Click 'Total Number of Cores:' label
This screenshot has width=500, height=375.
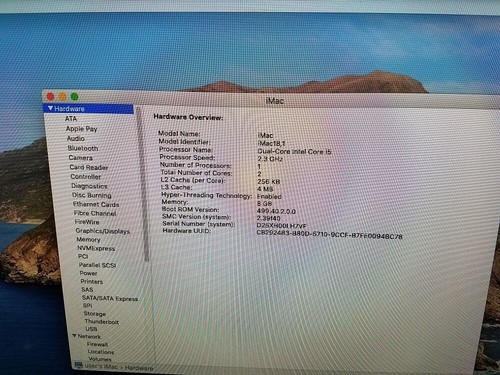tap(196, 172)
